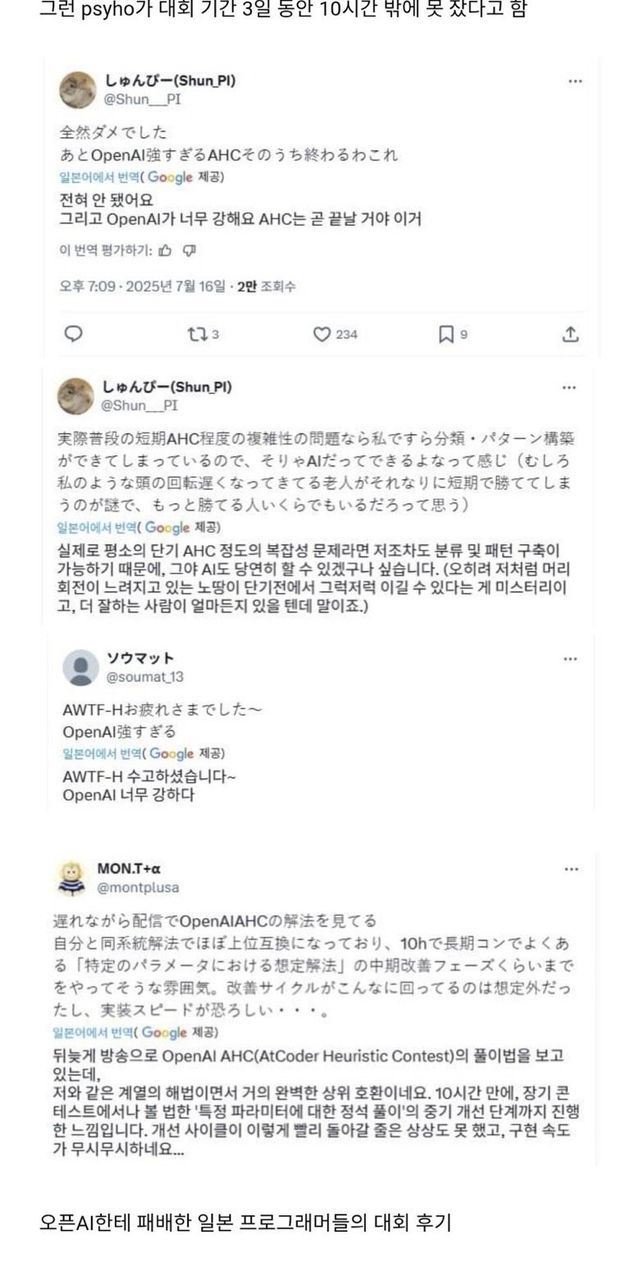This screenshot has height=1280, width=640.
Task: Retweet the tweet showing 3 reposts
Action: 196,334
